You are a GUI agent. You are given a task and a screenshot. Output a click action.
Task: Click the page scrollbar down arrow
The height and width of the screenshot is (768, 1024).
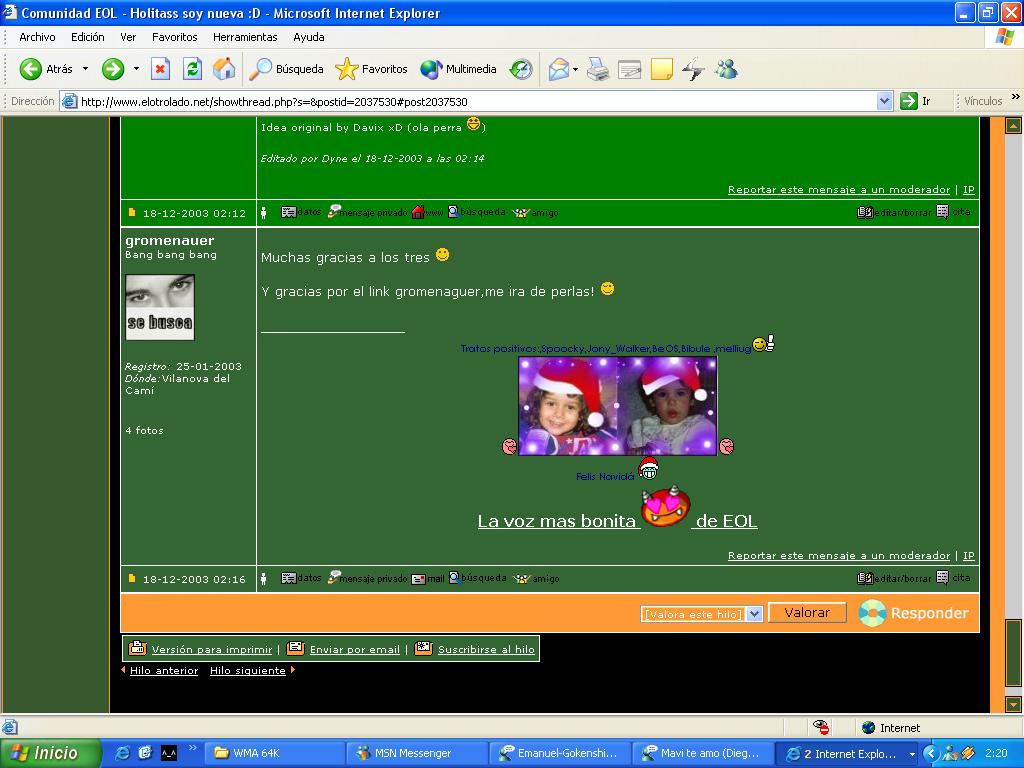pyautogui.click(x=1014, y=705)
